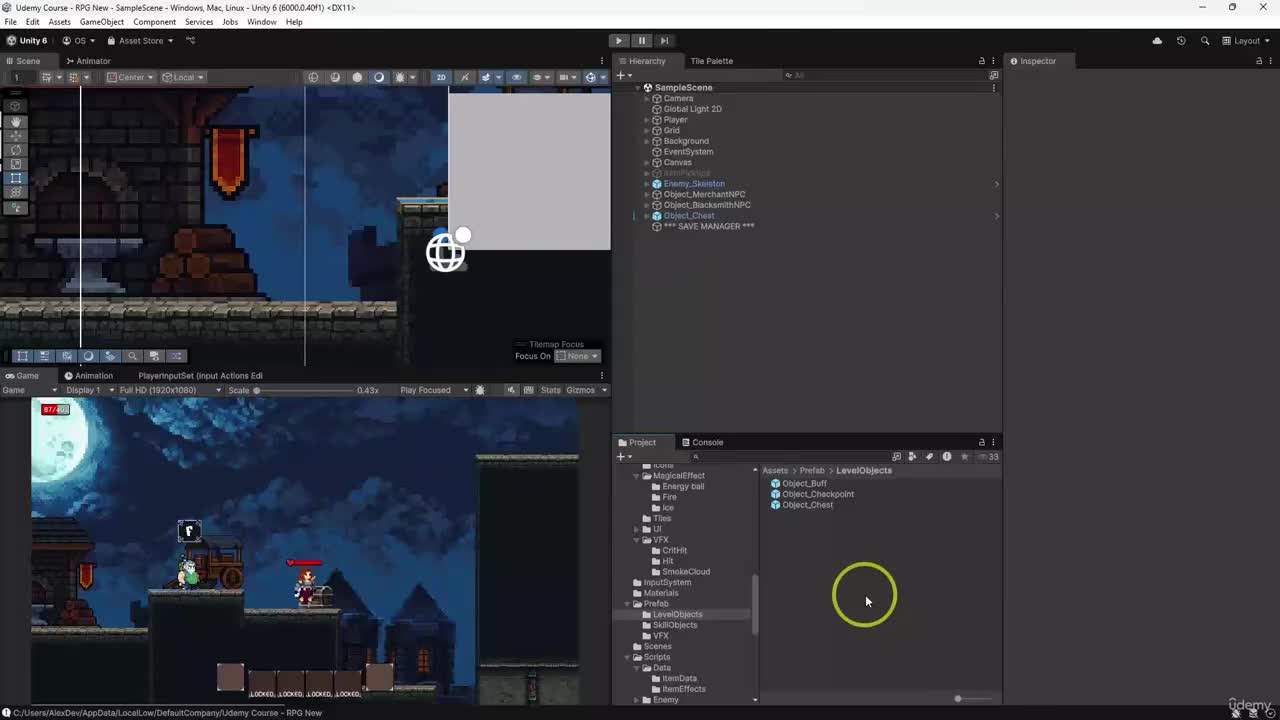Switch to the Console tab
This screenshot has height=720, width=1280.
coord(702,442)
